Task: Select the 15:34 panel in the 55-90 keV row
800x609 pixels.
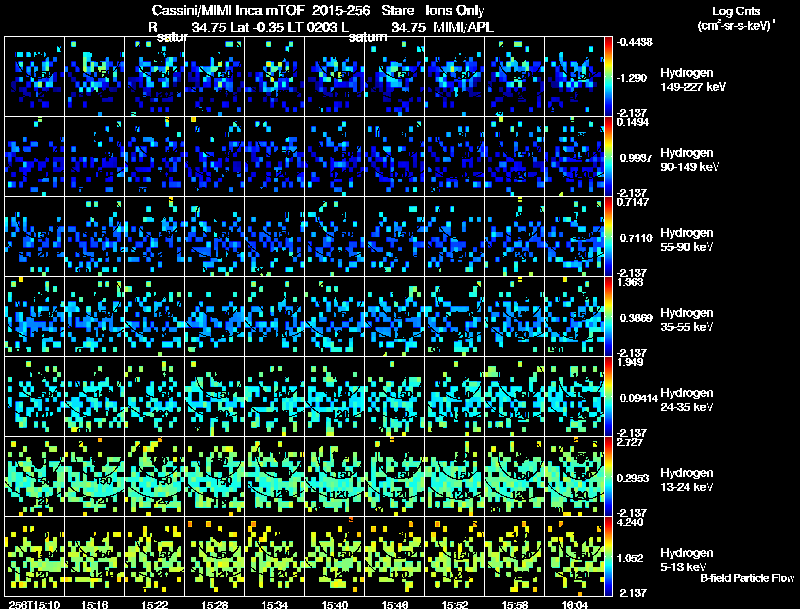Action: click(x=275, y=236)
